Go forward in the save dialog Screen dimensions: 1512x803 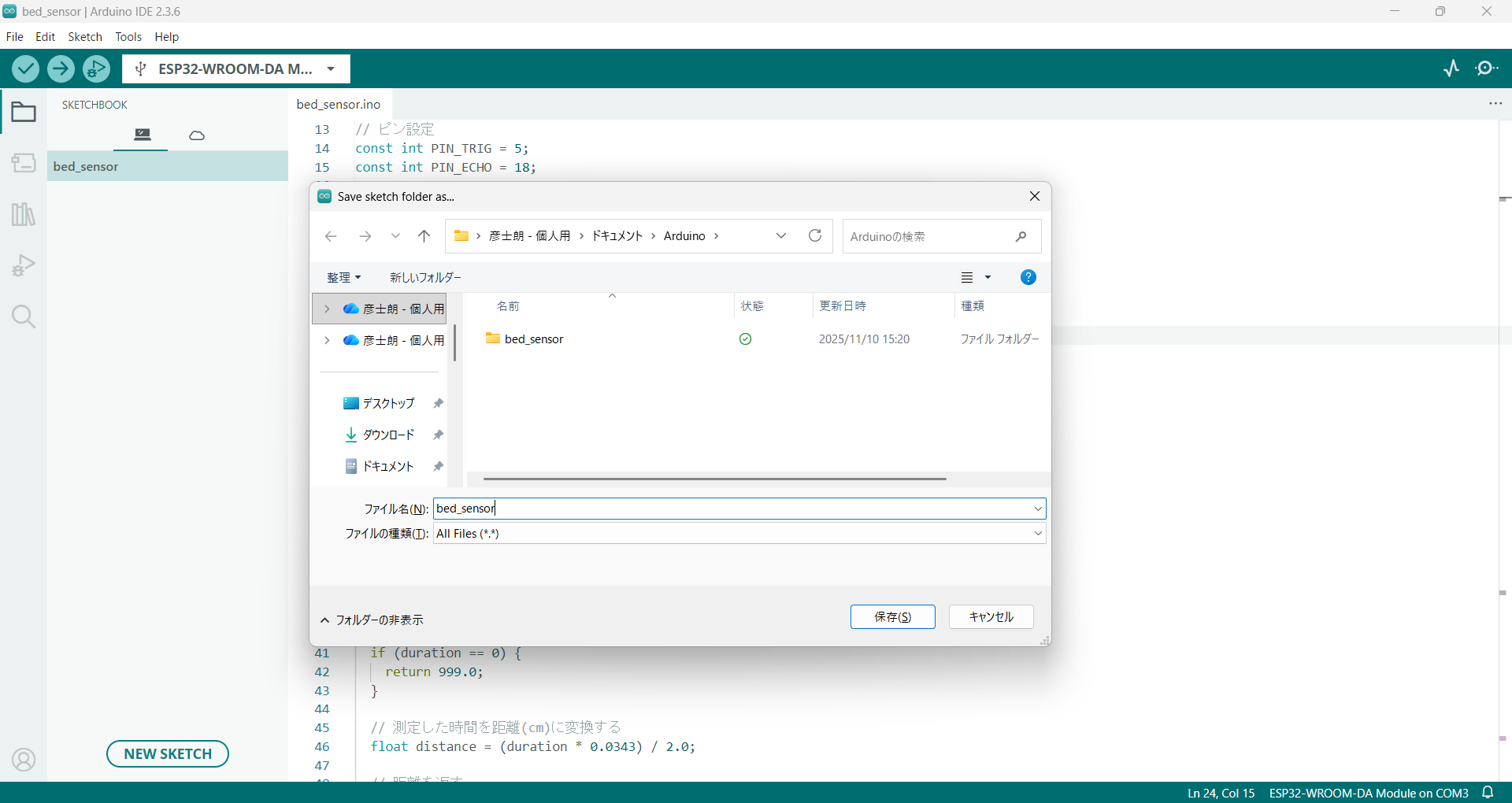tap(365, 236)
